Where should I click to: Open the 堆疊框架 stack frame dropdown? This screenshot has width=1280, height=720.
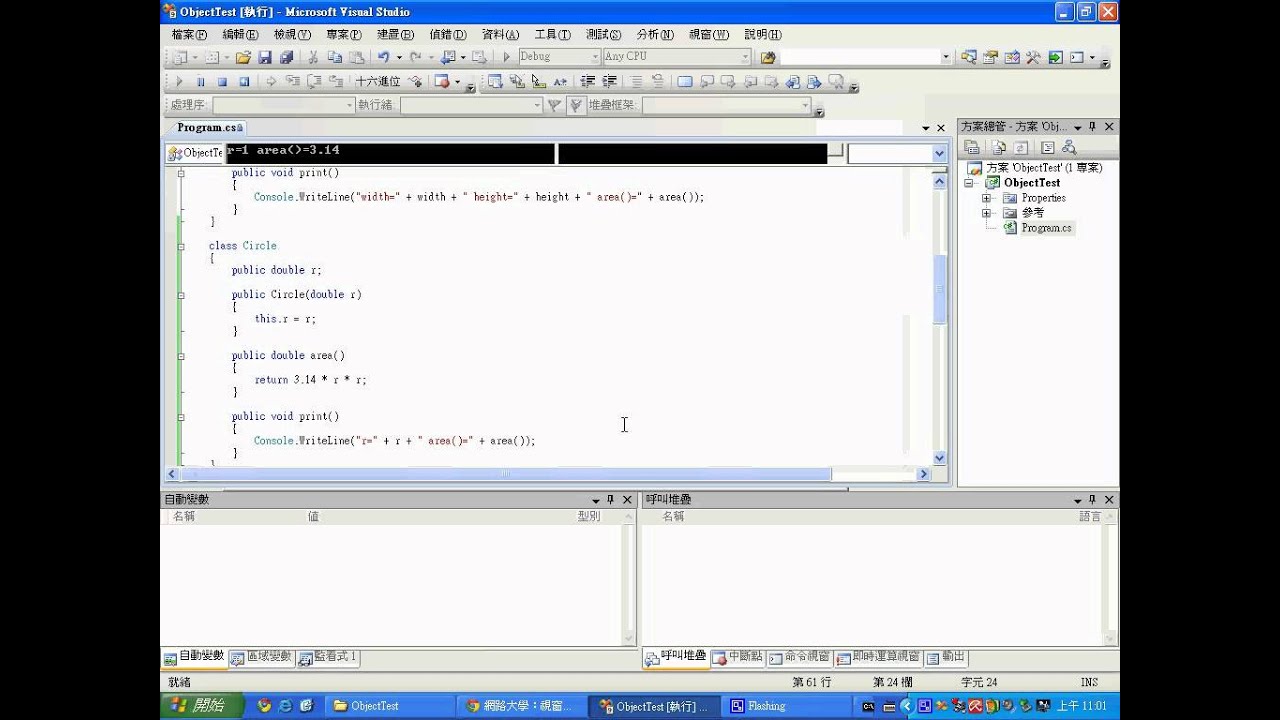tap(804, 105)
